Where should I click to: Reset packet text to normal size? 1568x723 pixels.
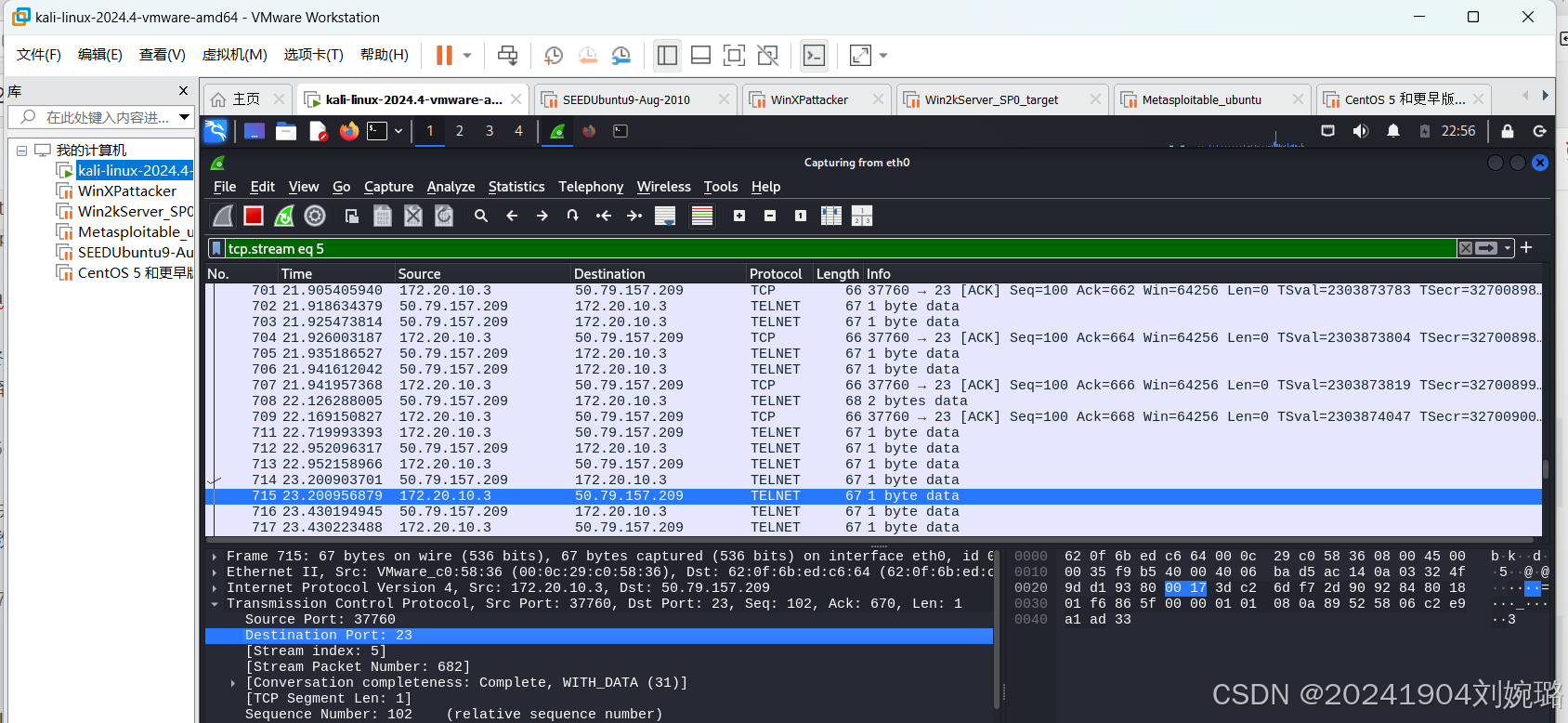(x=801, y=216)
